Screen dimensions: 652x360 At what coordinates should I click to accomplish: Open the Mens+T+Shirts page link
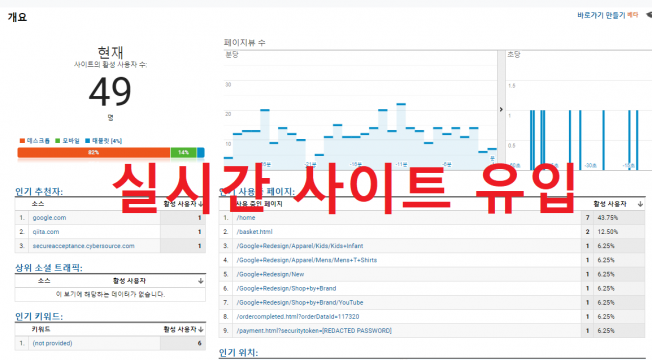pyautogui.click(x=306, y=260)
